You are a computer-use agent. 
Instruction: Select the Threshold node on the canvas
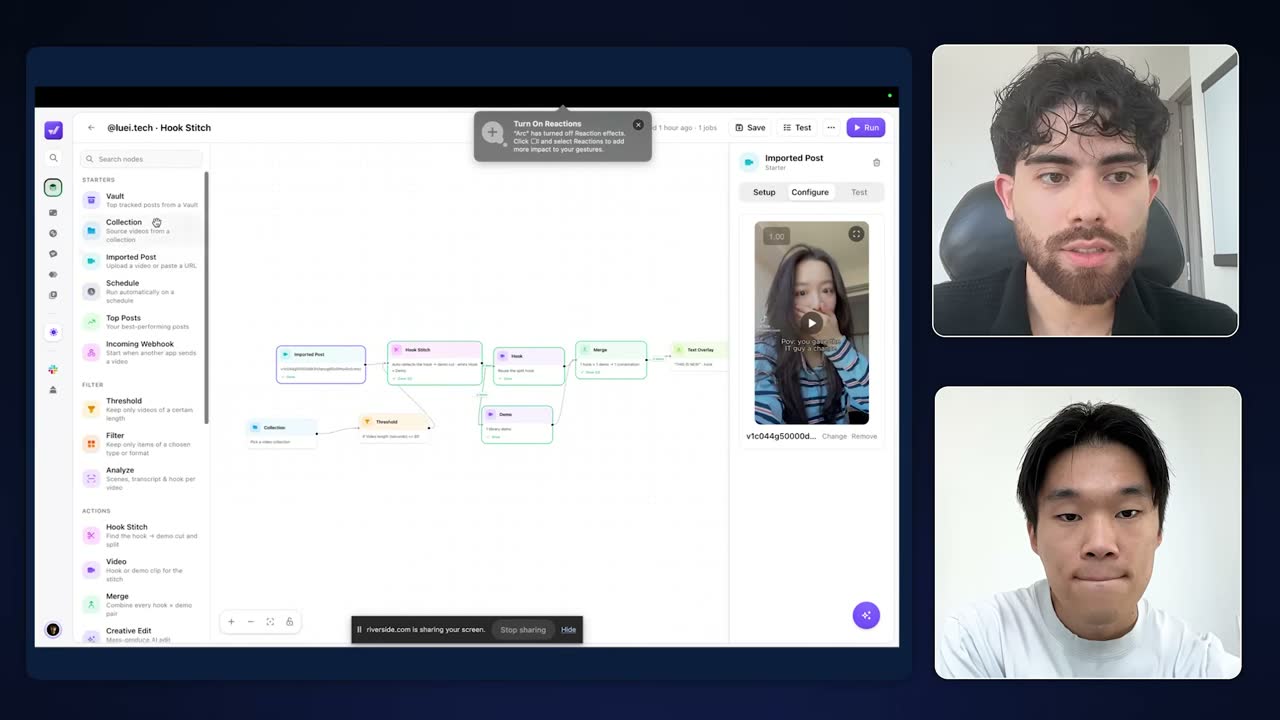tap(396, 428)
